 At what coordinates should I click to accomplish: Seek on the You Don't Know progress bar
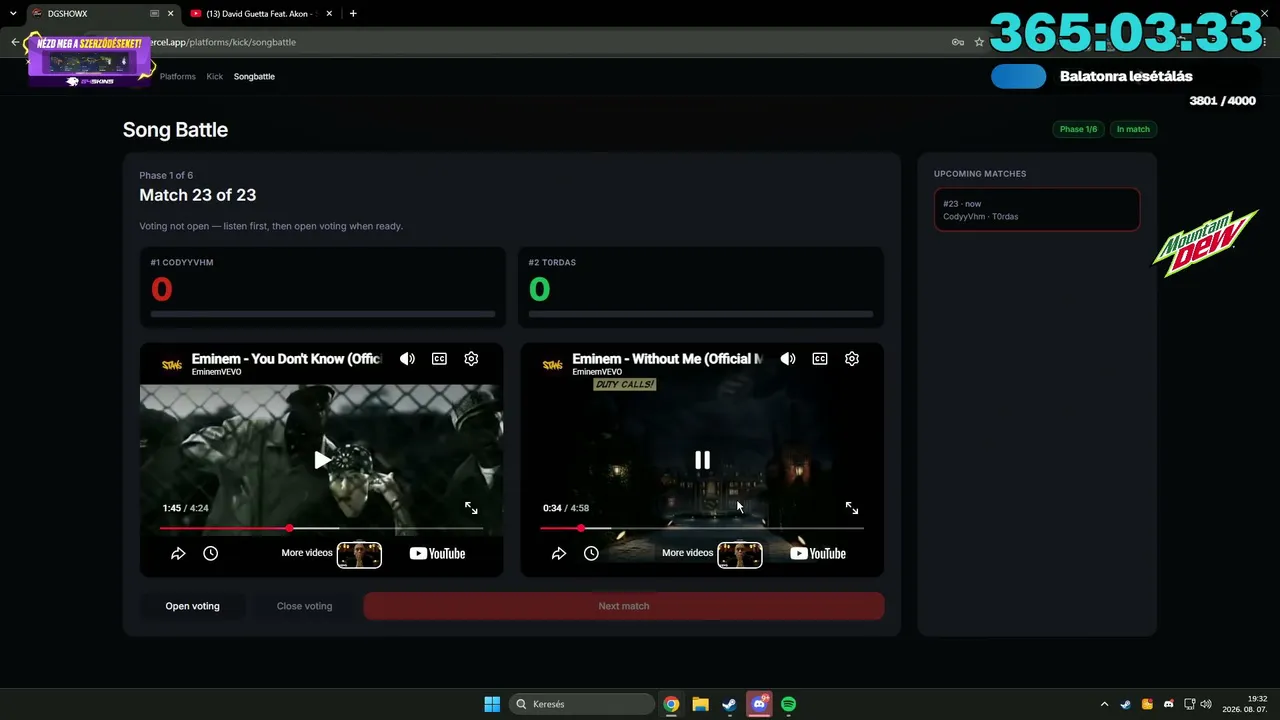[321, 528]
